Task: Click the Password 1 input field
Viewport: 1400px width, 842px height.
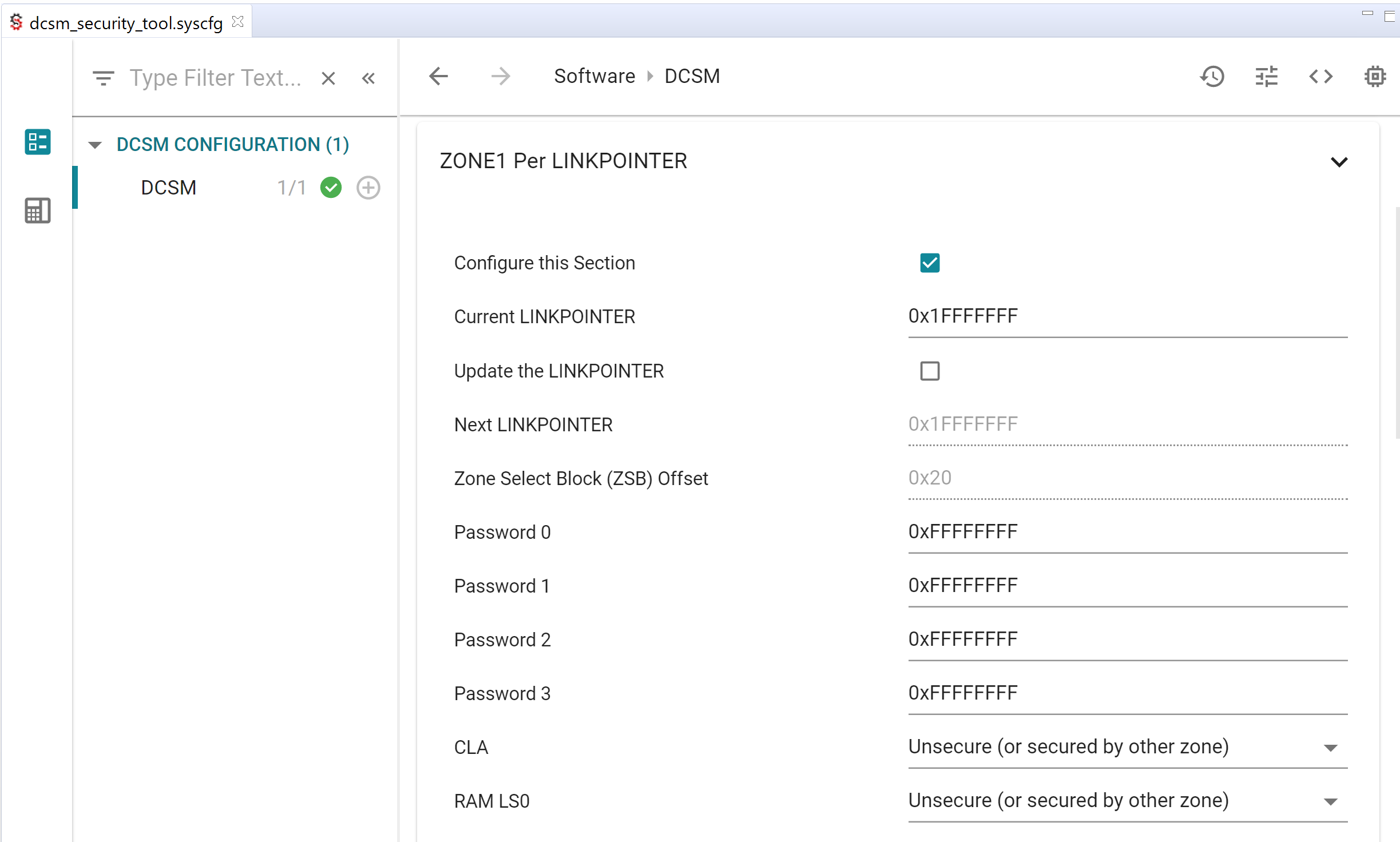Action: pos(1128,586)
